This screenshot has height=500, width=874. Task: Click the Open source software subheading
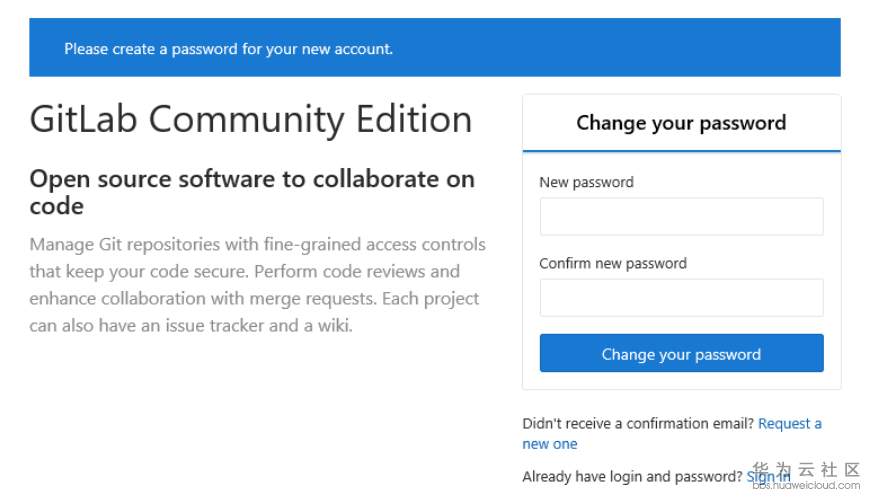(x=252, y=192)
